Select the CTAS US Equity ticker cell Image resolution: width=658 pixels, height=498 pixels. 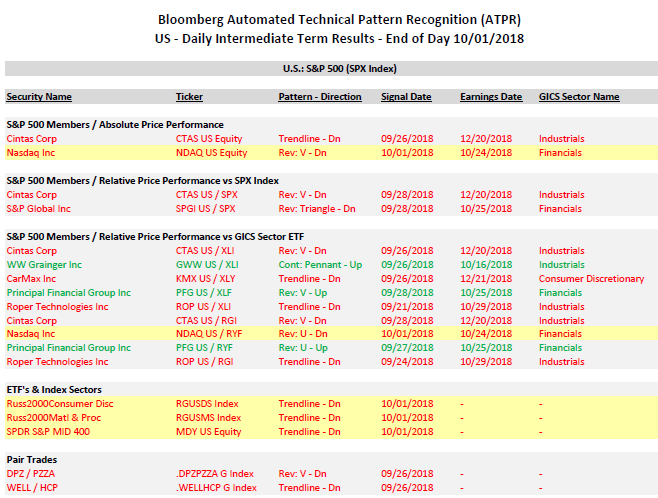pos(209,139)
